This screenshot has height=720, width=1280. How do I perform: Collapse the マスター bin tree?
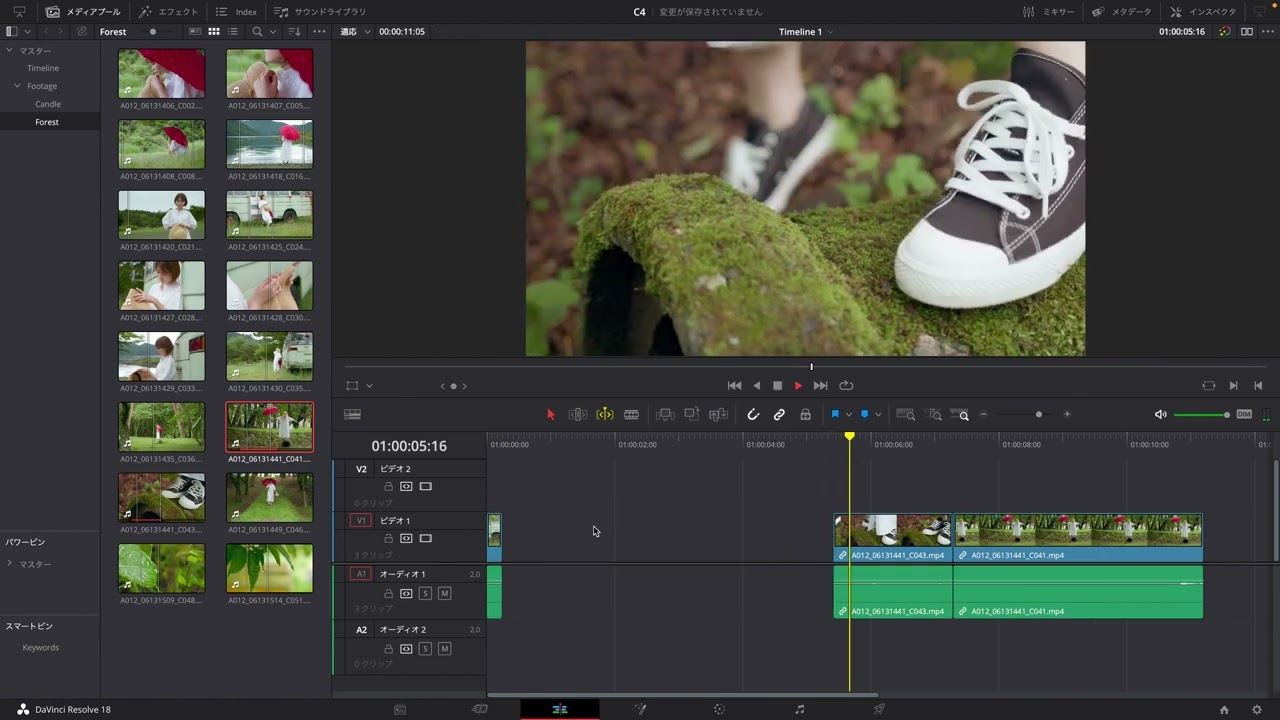[x=10, y=50]
